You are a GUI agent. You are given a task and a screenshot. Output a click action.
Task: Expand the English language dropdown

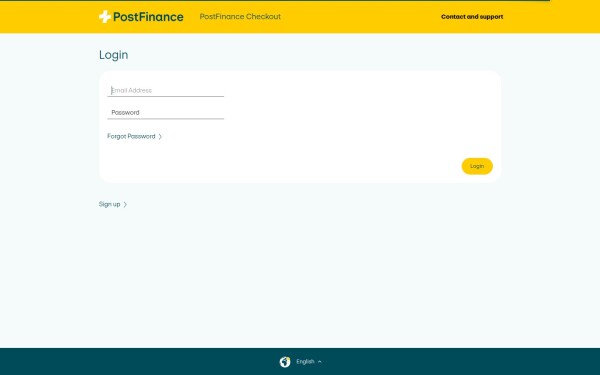(x=309, y=362)
